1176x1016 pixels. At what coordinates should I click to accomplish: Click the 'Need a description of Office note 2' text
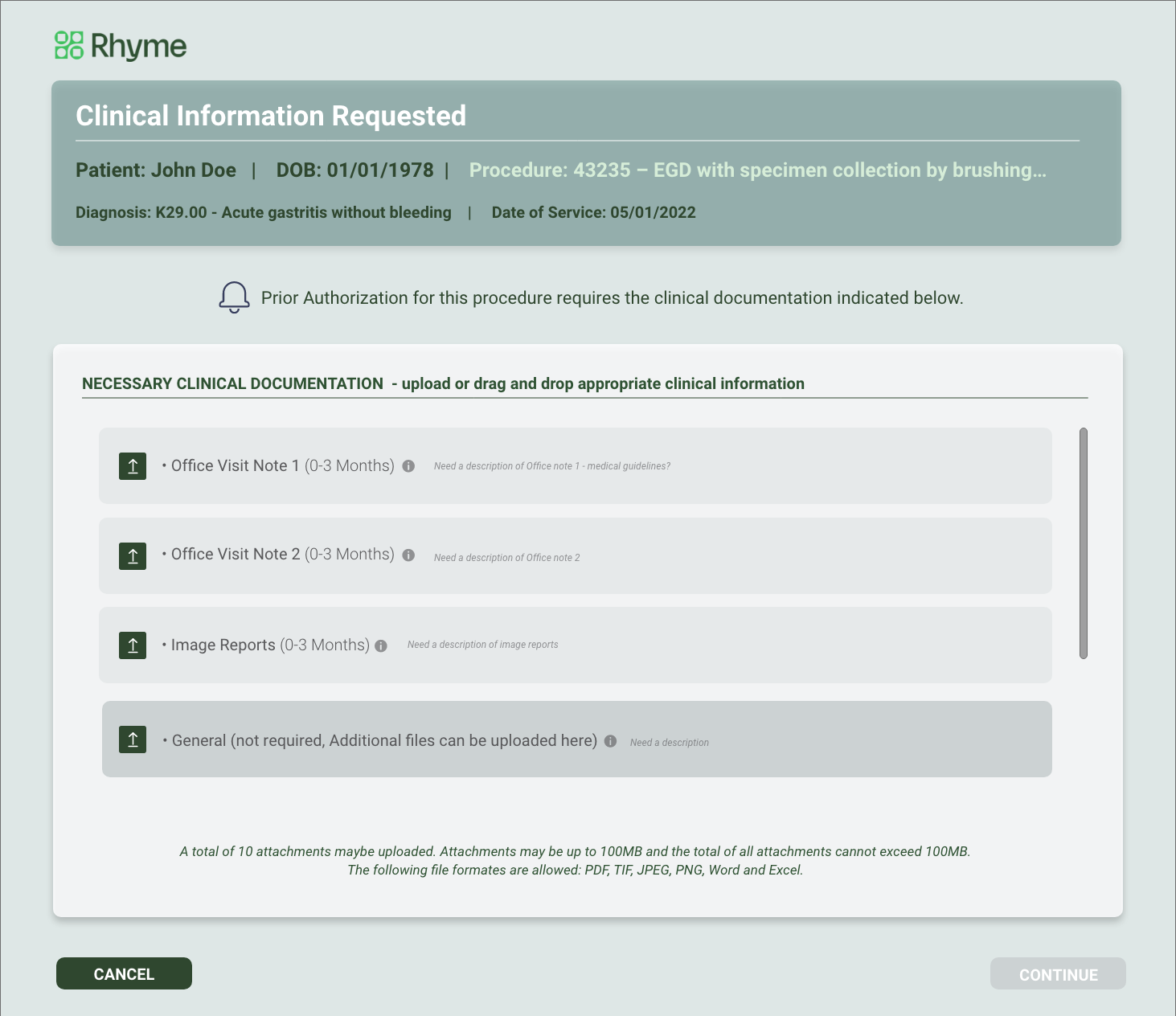pyautogui.click(x=506, y=558)
